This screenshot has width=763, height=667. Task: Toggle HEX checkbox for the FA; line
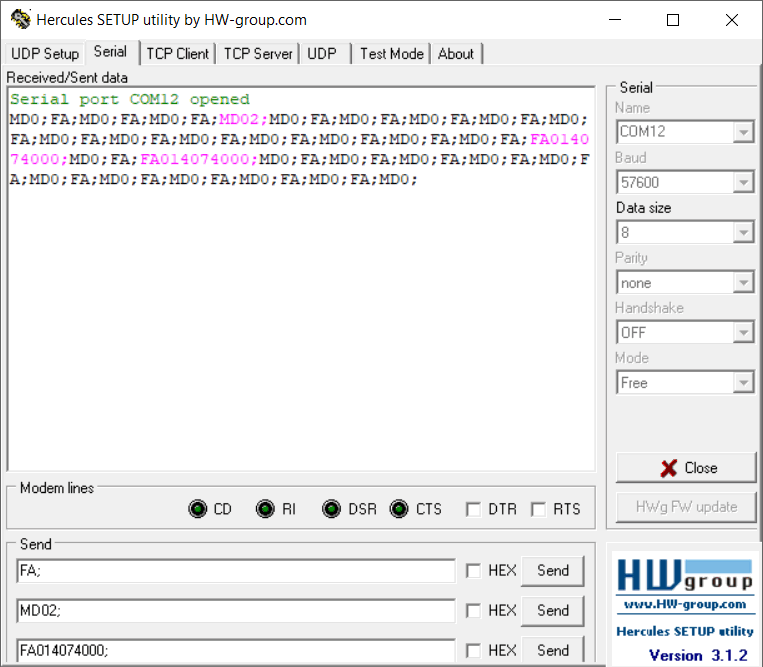click(473, 571)
